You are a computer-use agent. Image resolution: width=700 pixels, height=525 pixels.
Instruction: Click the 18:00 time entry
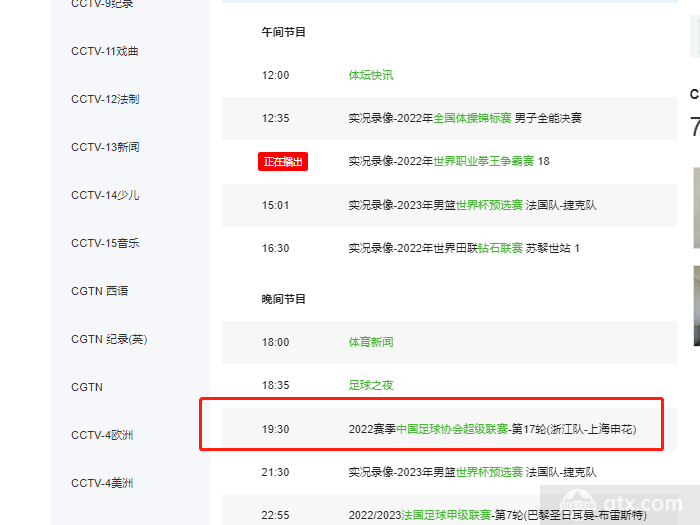pyautogui.click(x=275, y=342)
